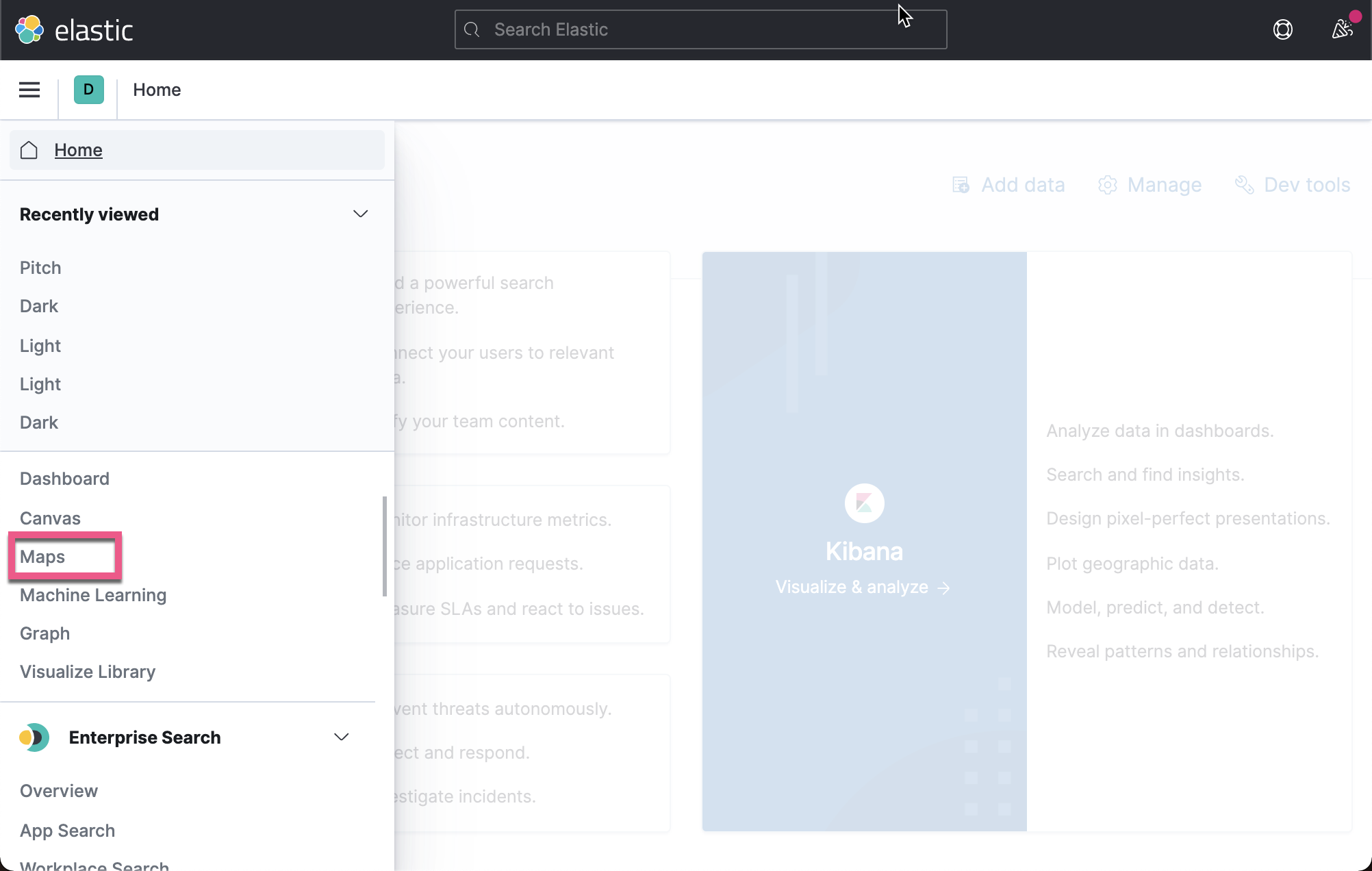1372x871 pixels.
Task: Open App Search under Enterprise Search
Action: pyautogui.click(x=67, y=830)
